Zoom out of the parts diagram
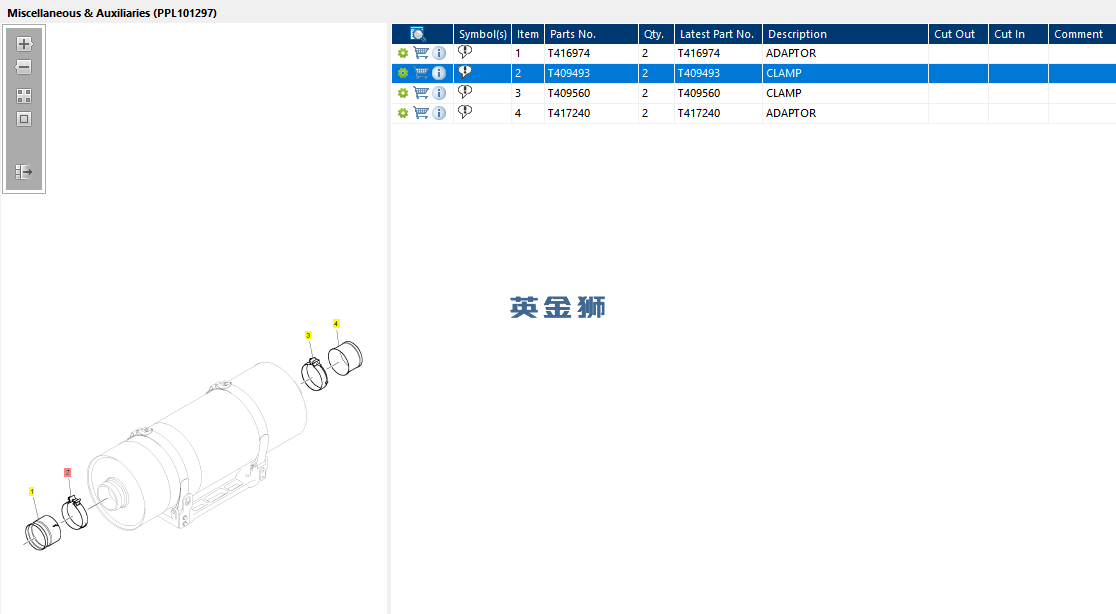The image size is (1116, 614). click(x=23, y=68)
